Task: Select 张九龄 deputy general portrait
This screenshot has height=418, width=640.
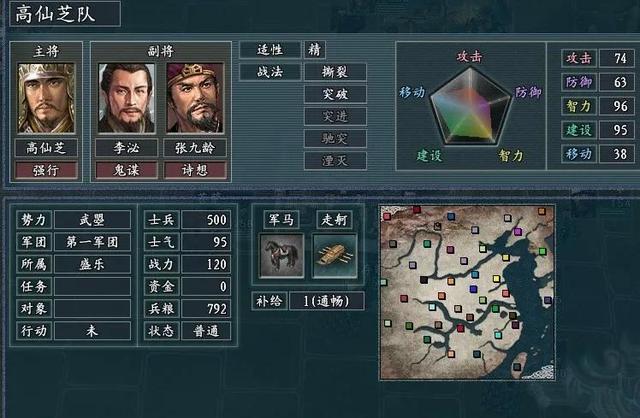Action: pos(195,98)
